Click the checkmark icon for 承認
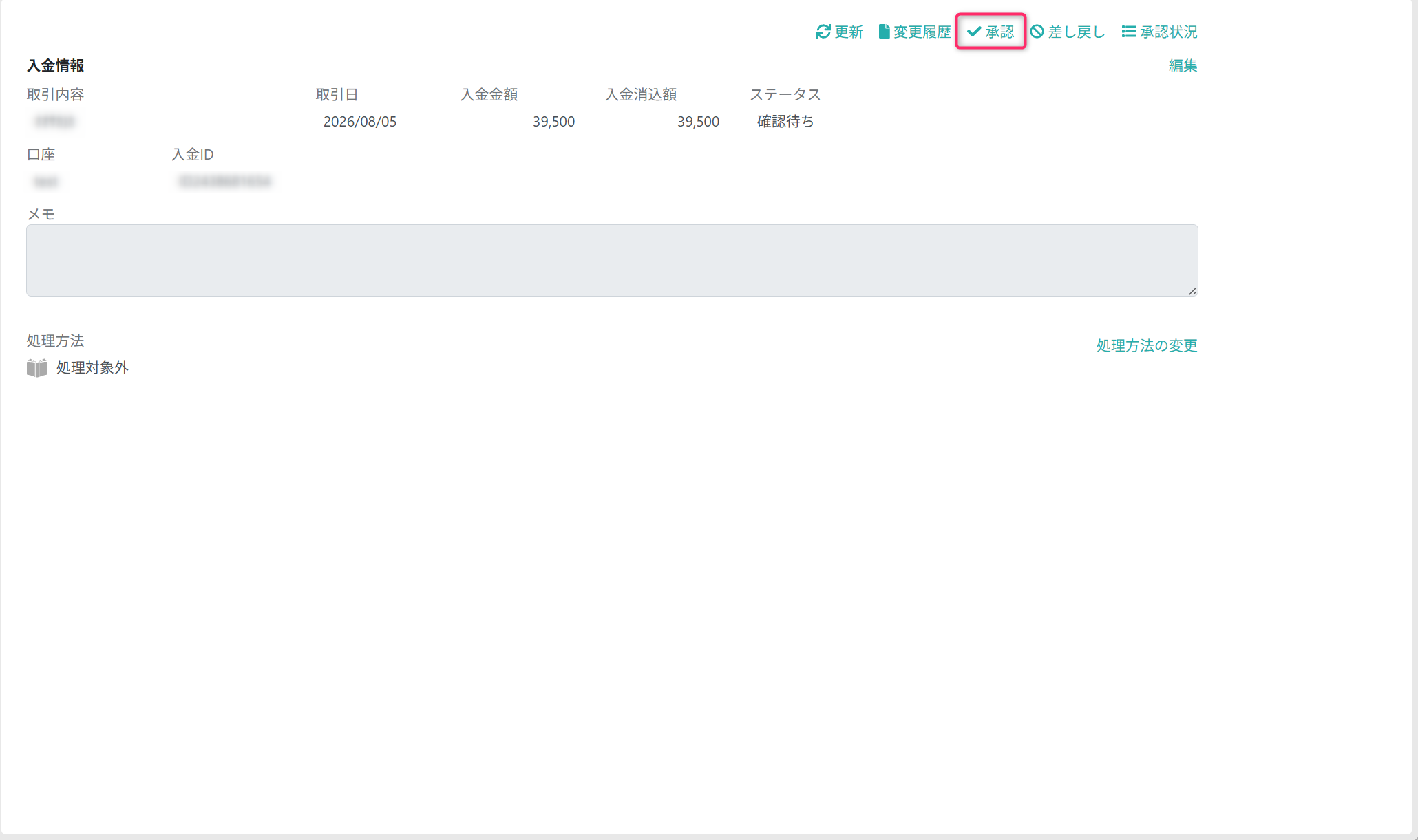 coord(974,32)
